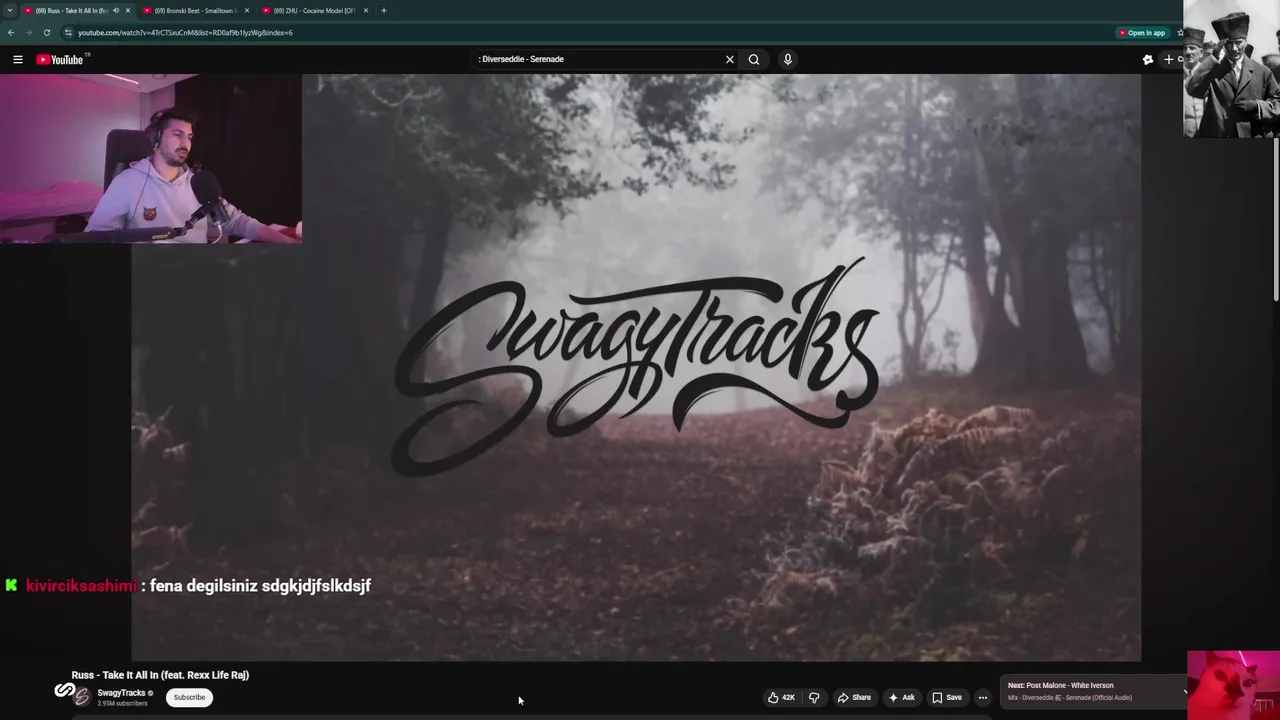Open the more actions three-dot menu

click(983, 698)
